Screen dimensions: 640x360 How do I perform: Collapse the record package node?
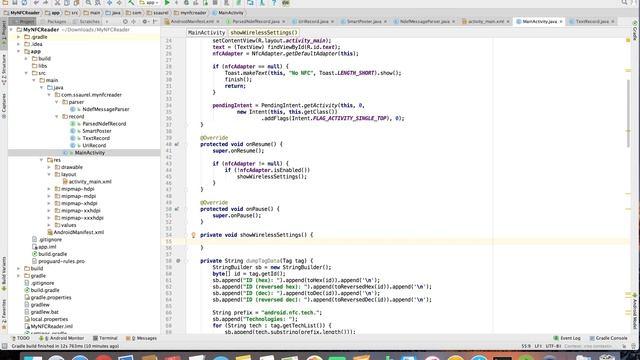click(x=57, y=117)
